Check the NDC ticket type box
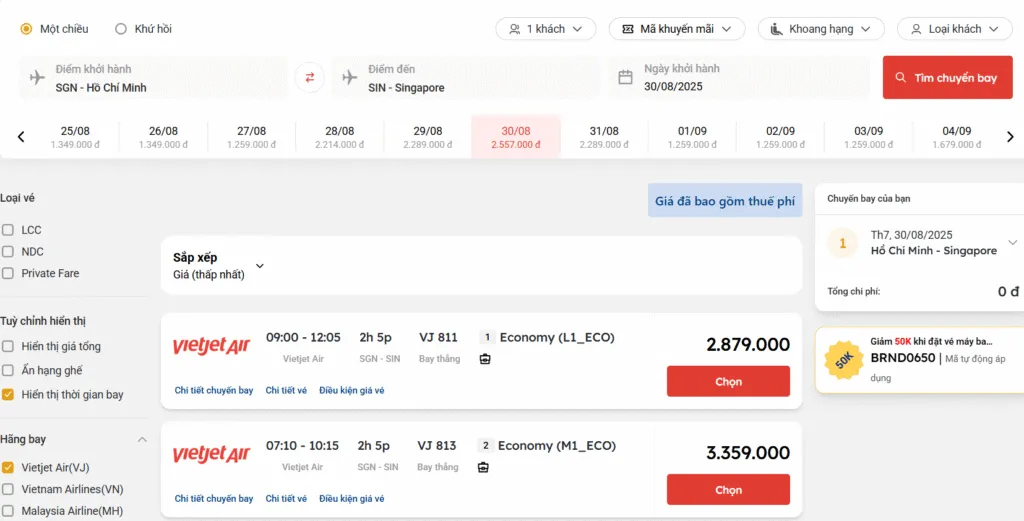 tap(8, 251)
